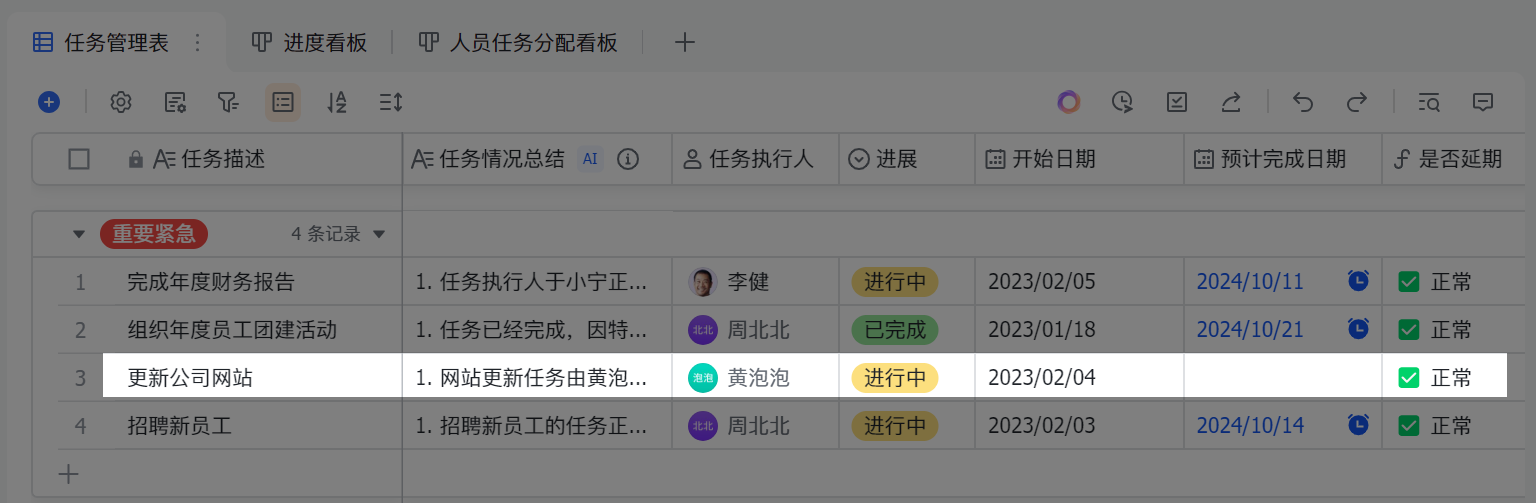Screen dimensions: 1536x503
Task: Click the share arrow icon
Action: point(1231,102)
